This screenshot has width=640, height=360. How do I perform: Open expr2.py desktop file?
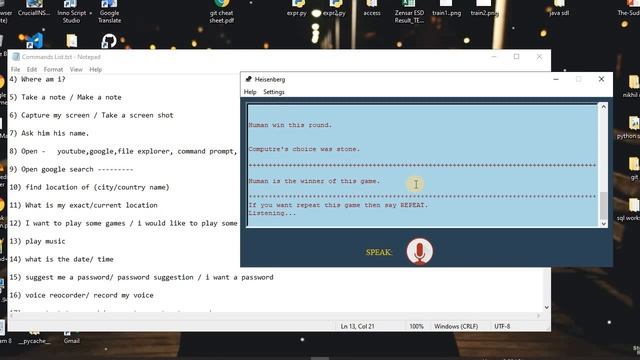[334, 8]
